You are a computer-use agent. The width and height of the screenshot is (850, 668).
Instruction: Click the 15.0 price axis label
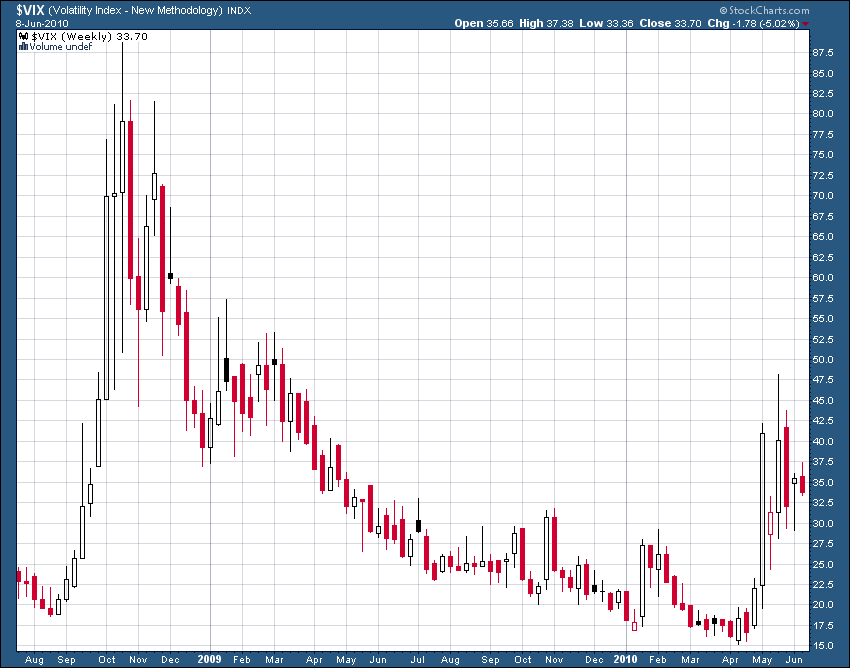pos(823,646)
